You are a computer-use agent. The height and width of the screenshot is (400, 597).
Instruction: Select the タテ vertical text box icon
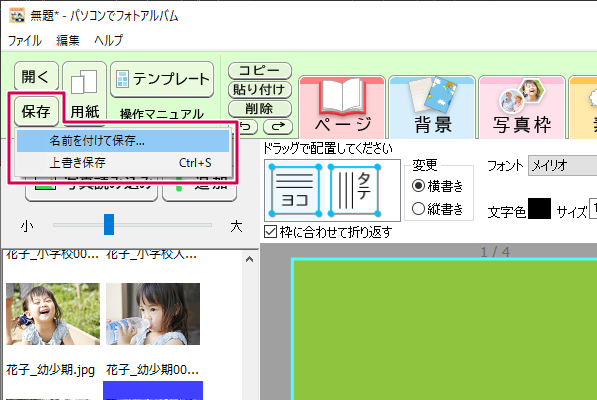tap(354, 190)
